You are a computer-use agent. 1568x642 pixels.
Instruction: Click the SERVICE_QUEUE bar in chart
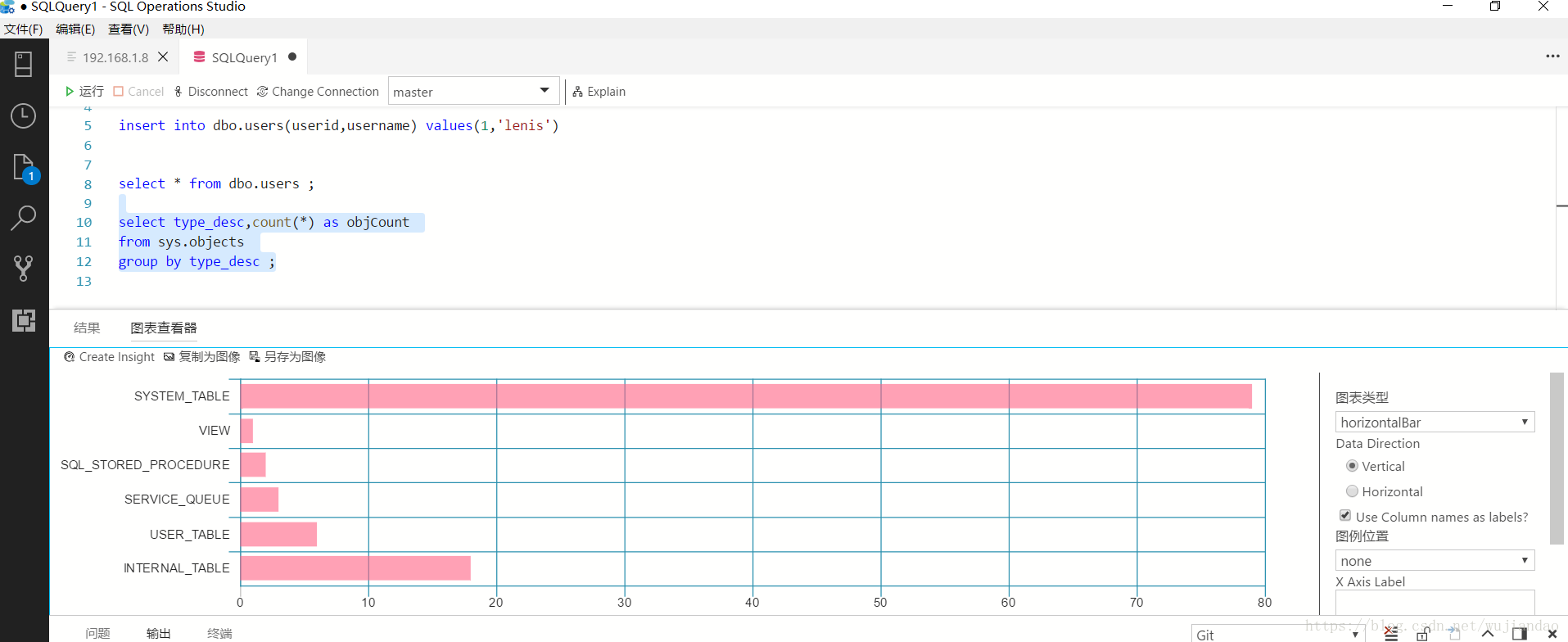260,500
